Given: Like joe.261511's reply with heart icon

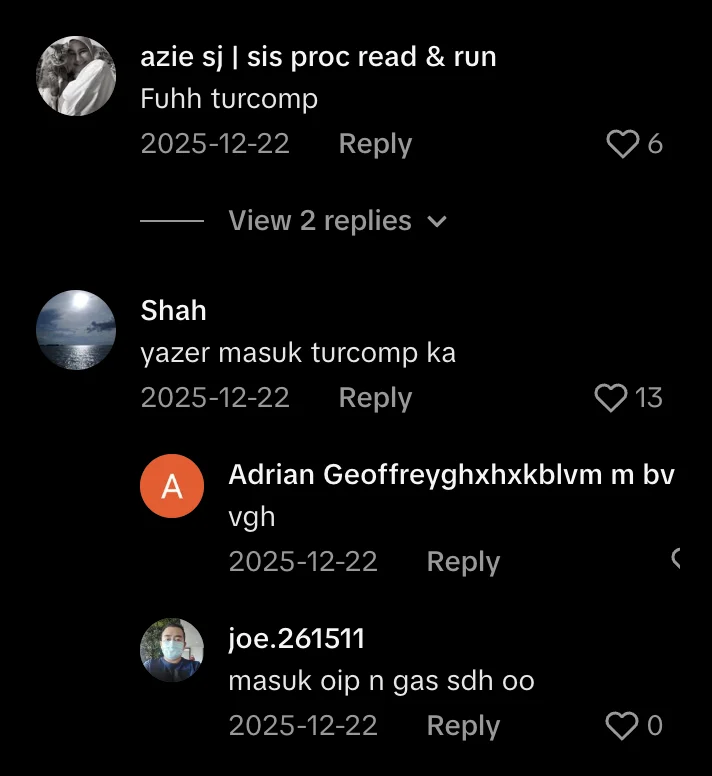Looking at the screenshot, I should [622, 726].
